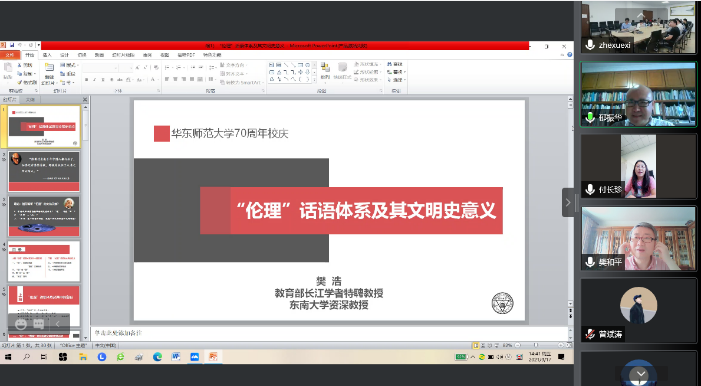Click the notes area to add notes
The image size is (701, 386).
coord(329,333)
